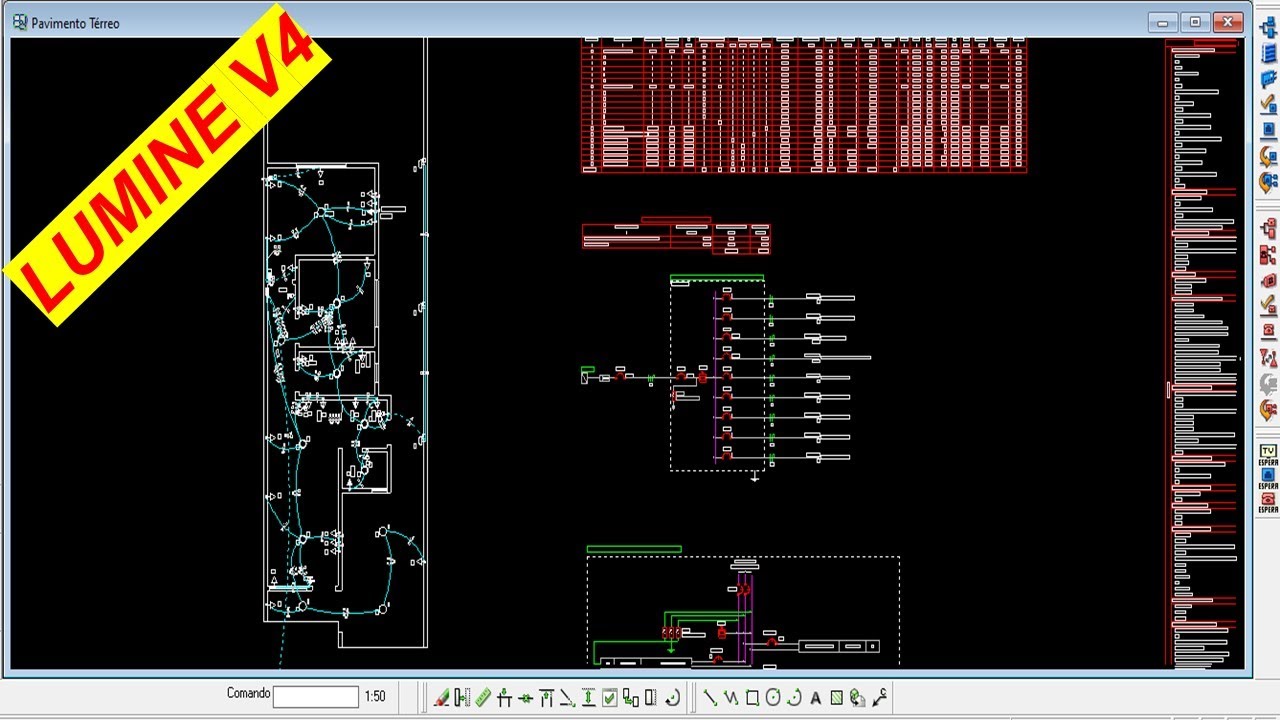Select the green ruler measure tool
Screen dimensions: 1280x720
coord(483,697)
